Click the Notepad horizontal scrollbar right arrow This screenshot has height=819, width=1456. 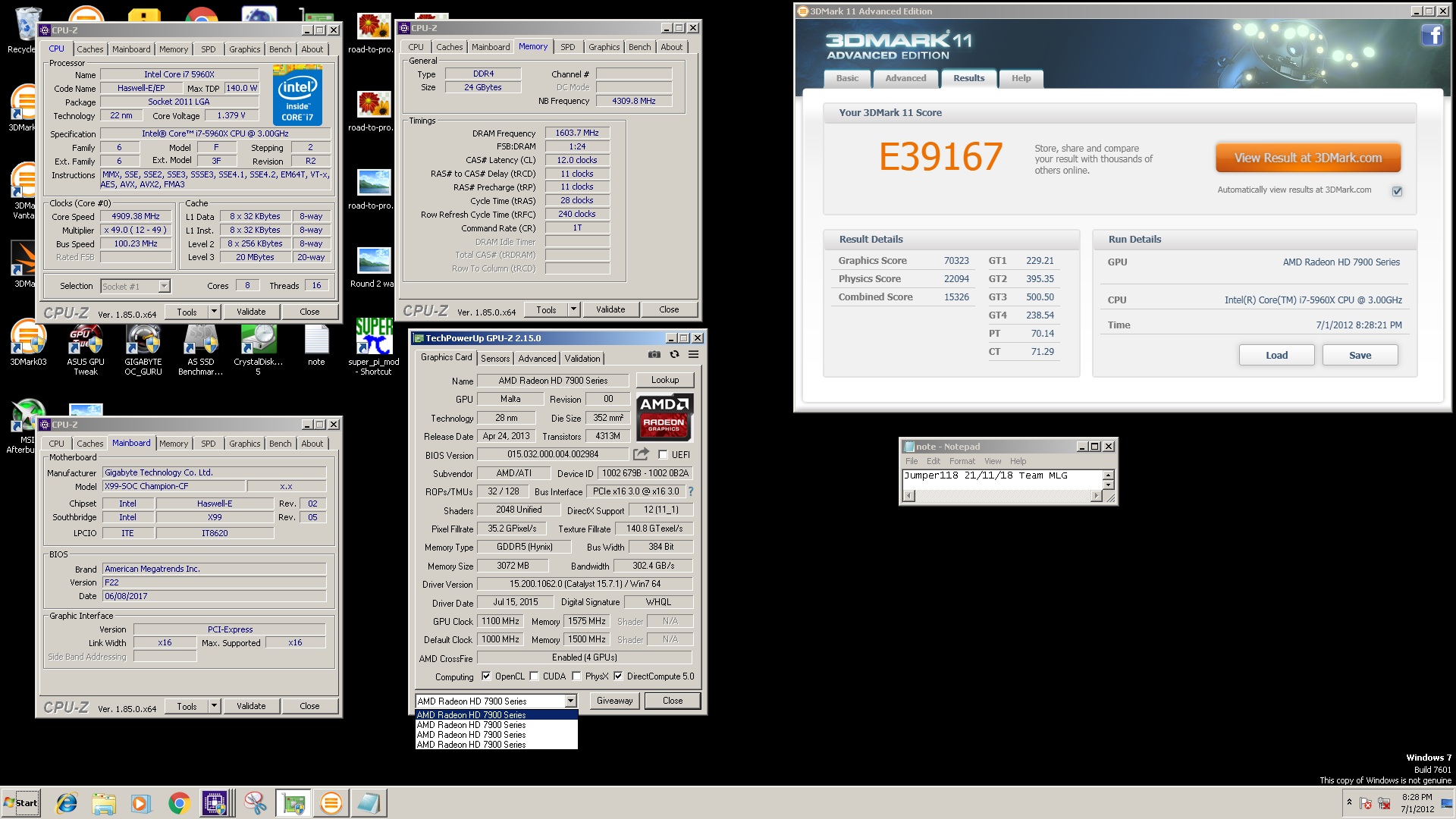[x=1096, y=496]
